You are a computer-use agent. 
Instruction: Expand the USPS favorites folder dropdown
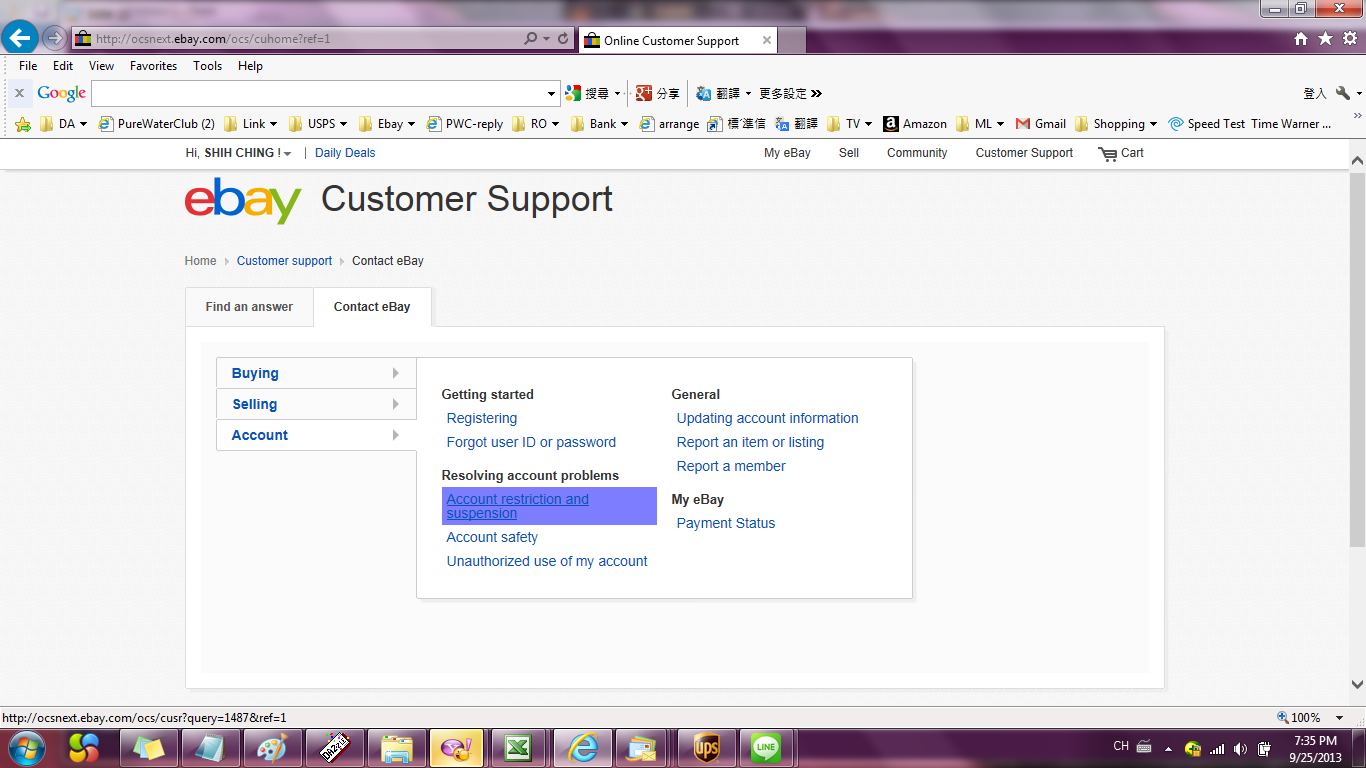pyautogui.click(x=344, y=124)
